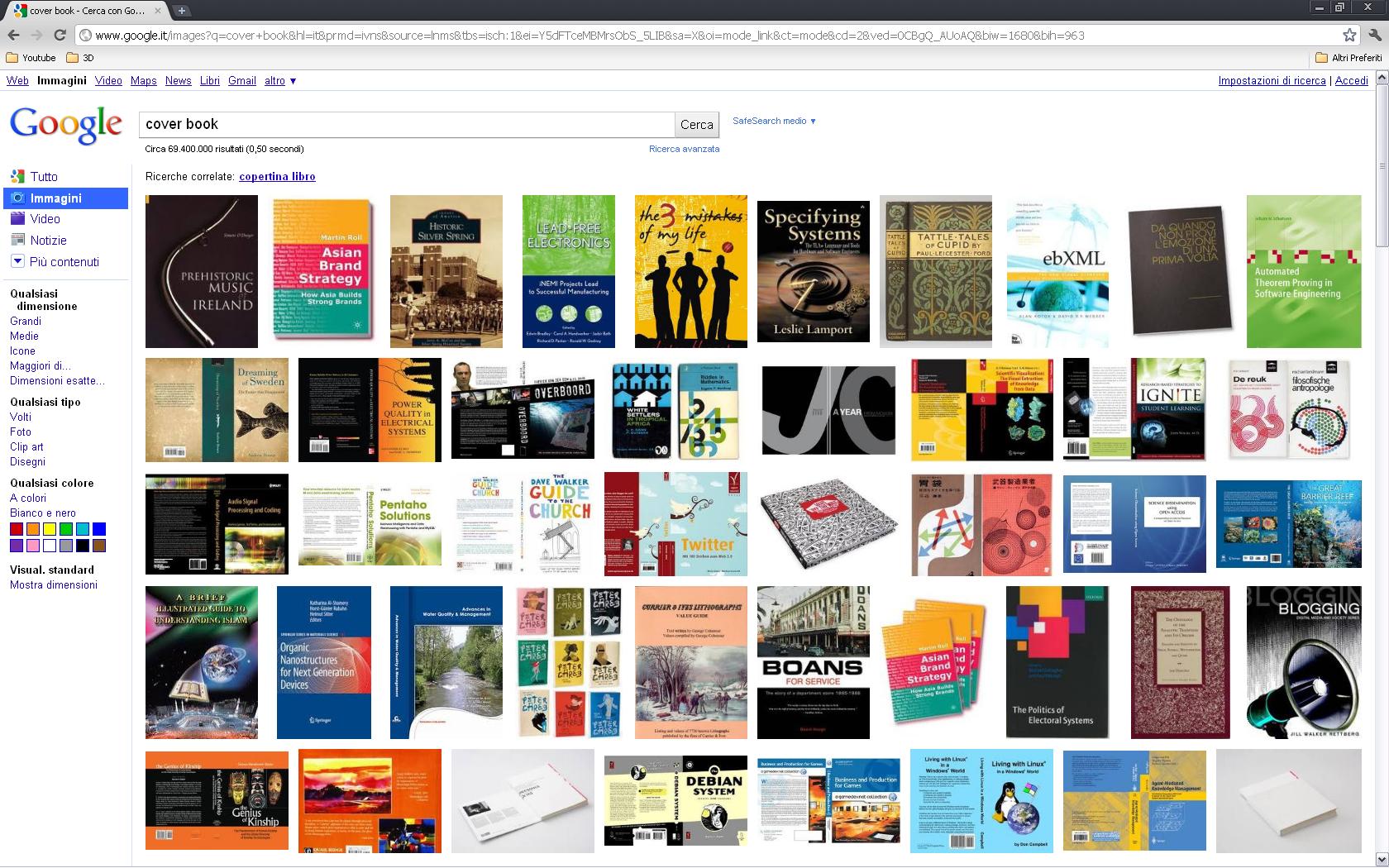The width and height of the screenshot is (1389, 868).
Task: Expand the SafeSearch medio dropdown
Action: [x=774, y=121]
